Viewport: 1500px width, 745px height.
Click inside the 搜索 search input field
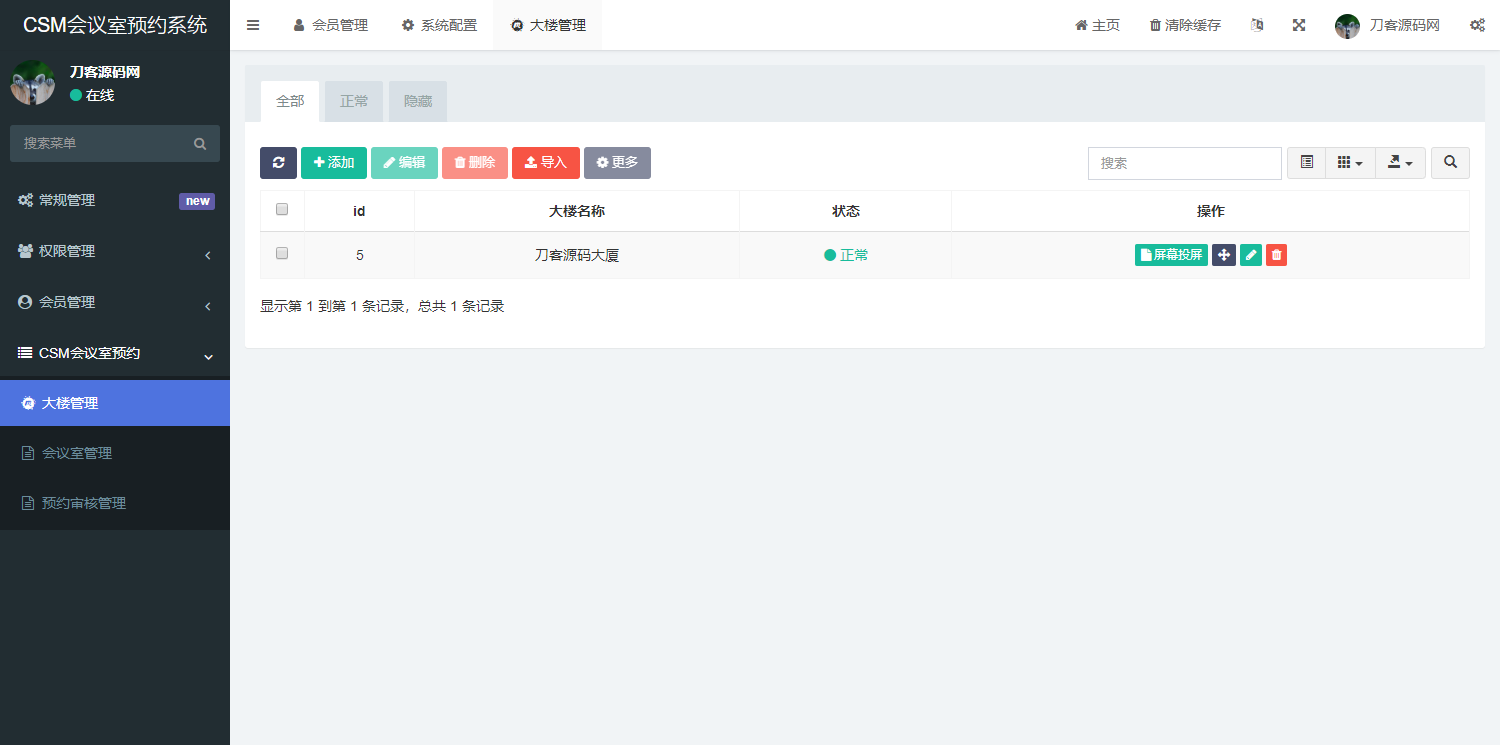pos(1184,162)
